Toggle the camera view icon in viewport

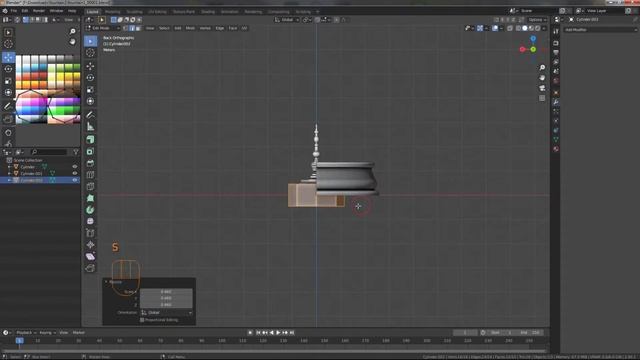(542, 88)
